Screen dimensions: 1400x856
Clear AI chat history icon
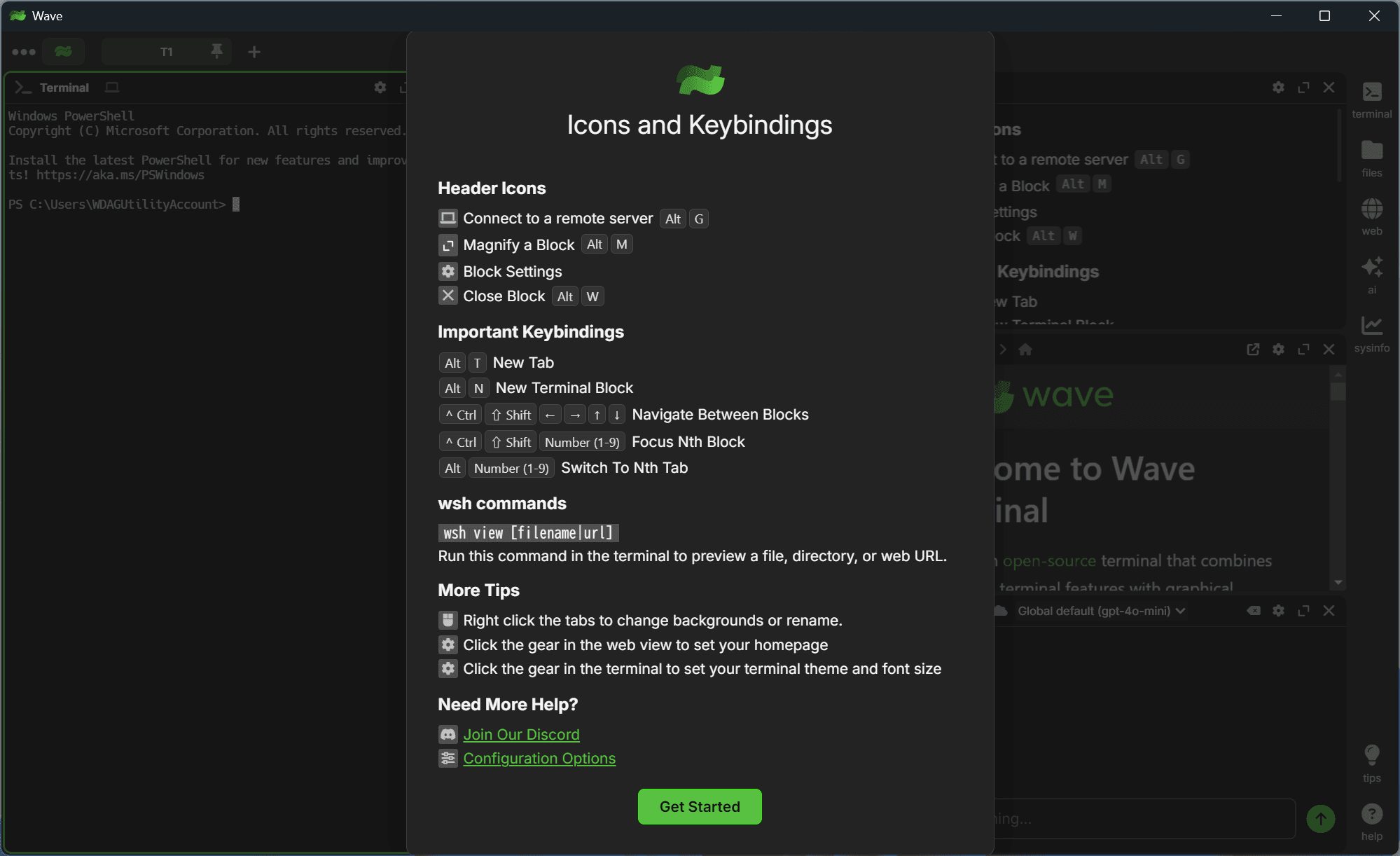pyautogui.click(x=1254, y=611)
